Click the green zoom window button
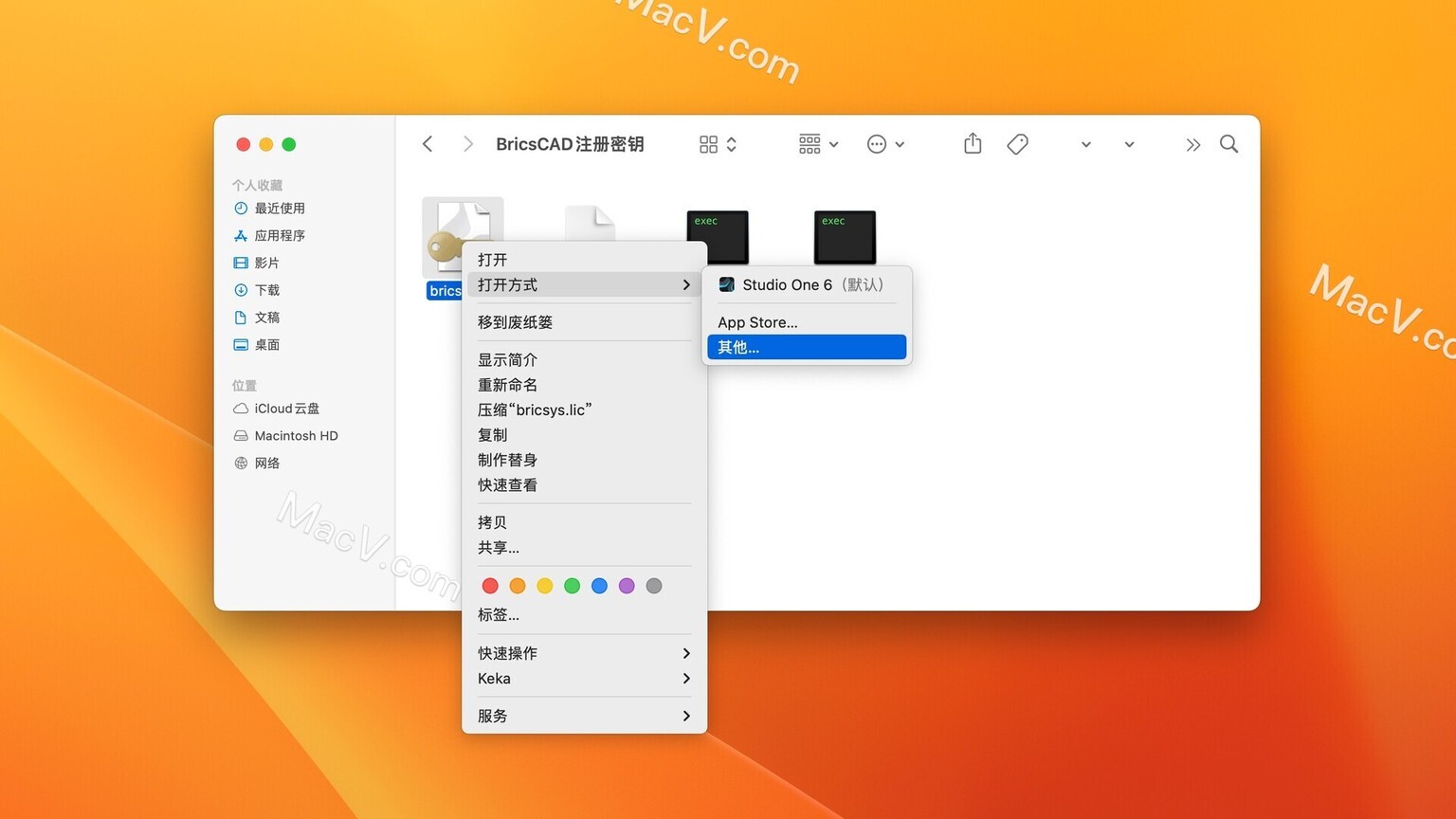This screenshot has width=1456, height=819. tap(289, 144)
